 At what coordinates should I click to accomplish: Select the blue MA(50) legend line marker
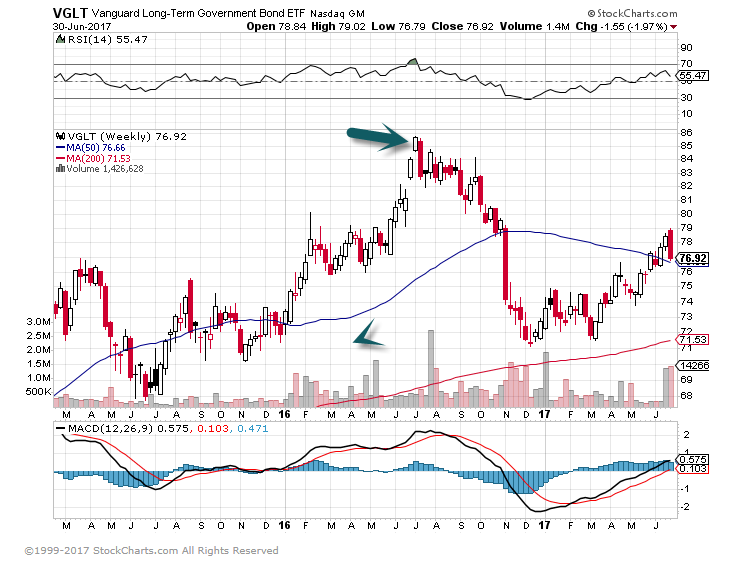(x=60, y=148)
